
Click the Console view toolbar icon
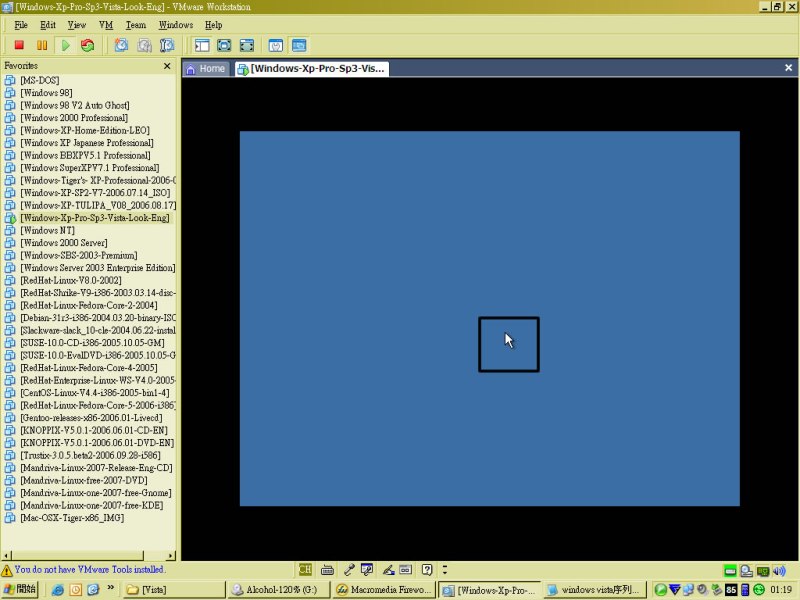(x=299, y=45)
